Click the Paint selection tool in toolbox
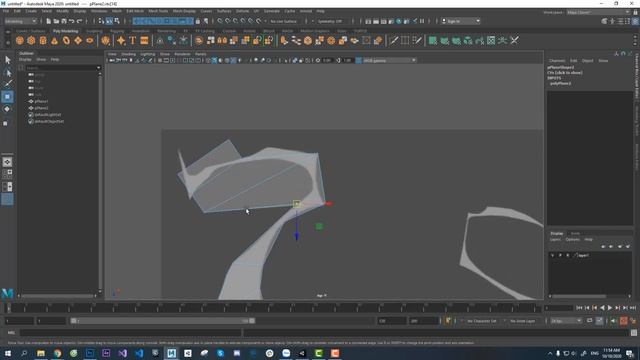640x360 pixels. [7, 84]
